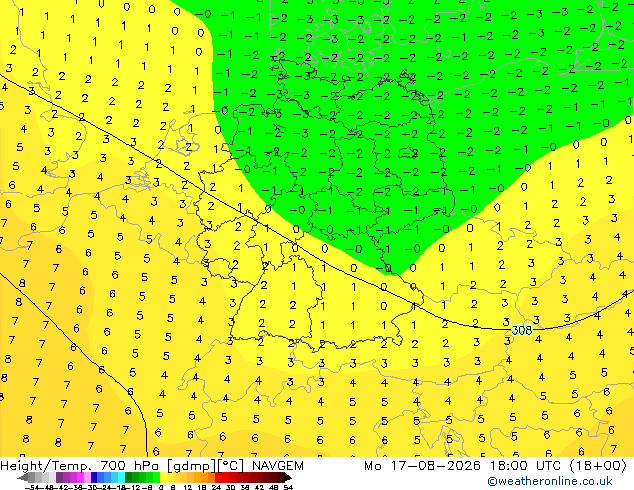Click the '(18+00)' forecast hour text
This screenshot has height=490, width=634.
coord(598,466)
